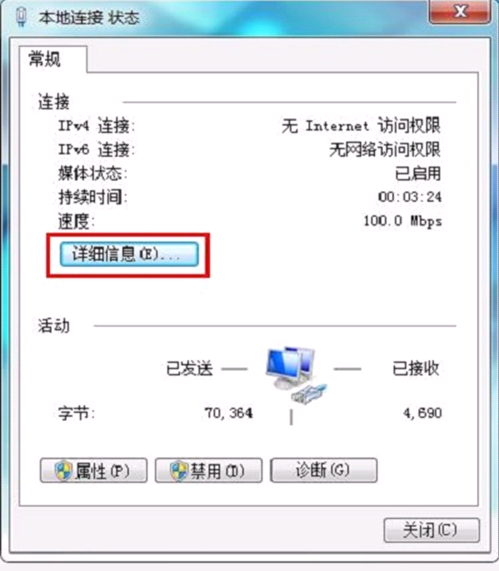This screenshot has height=571, width=499.
Task: Click the 持续时间 00:03:24 value
Action: pyautogui.click(x=410, y=197)
